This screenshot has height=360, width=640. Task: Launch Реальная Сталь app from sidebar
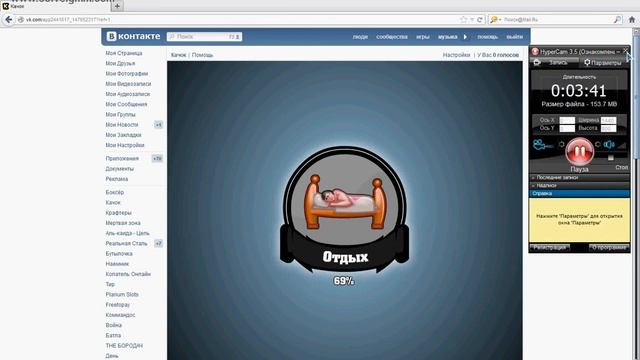(127, 243)
